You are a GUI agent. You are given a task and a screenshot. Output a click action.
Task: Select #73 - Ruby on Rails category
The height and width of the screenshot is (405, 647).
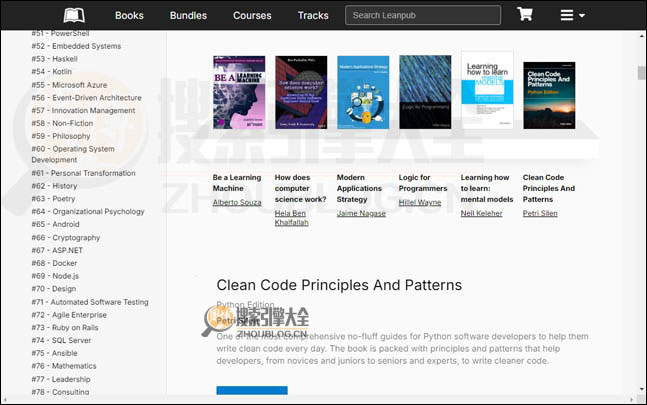click(65, 327)
